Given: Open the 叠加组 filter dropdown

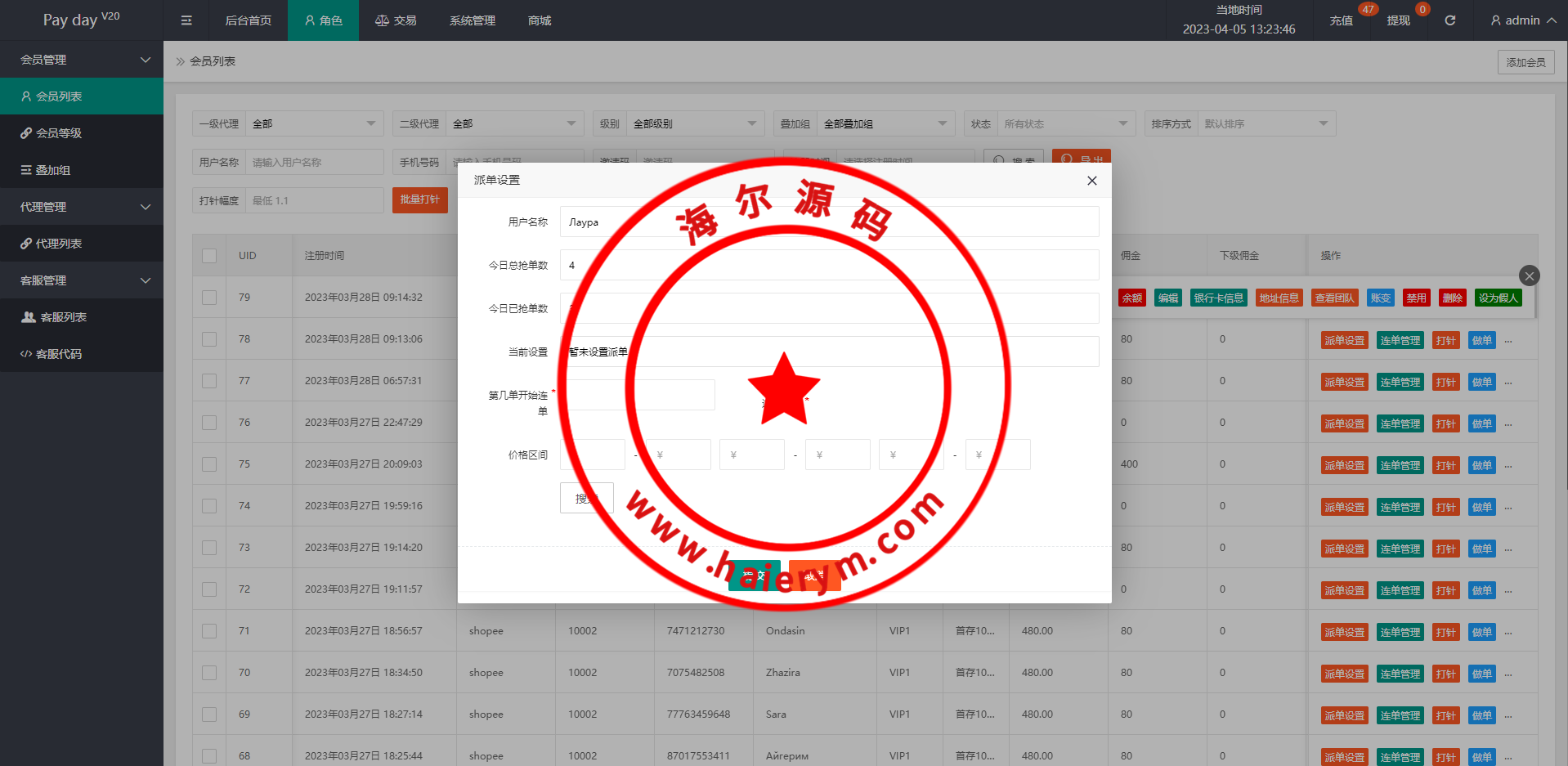Looking at the screenshot, I should (x=885, y=123).
